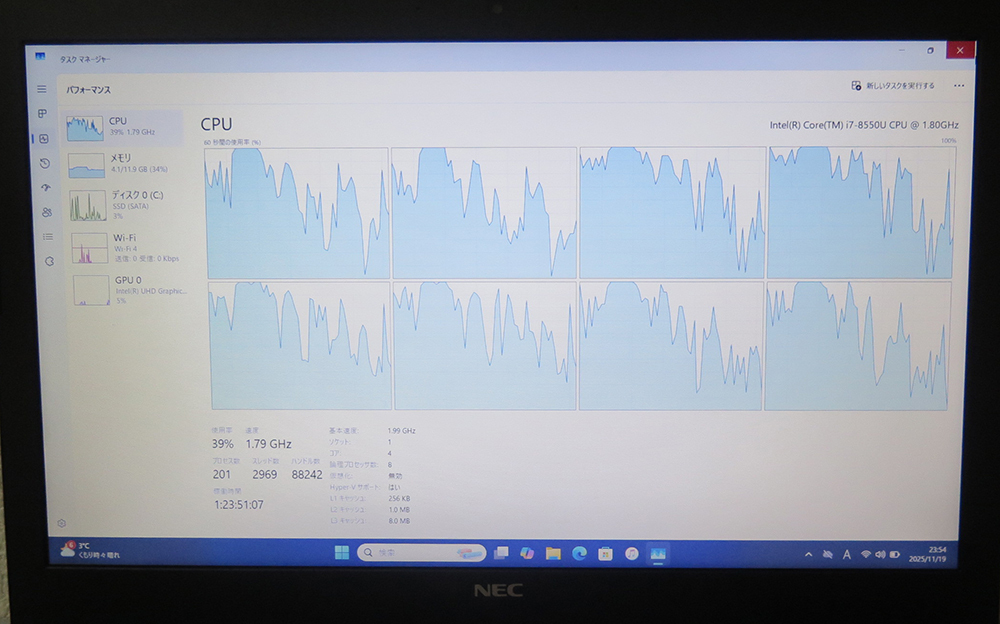Switch to the Processes page icon
1000x624 pixels.
[43, 114]
